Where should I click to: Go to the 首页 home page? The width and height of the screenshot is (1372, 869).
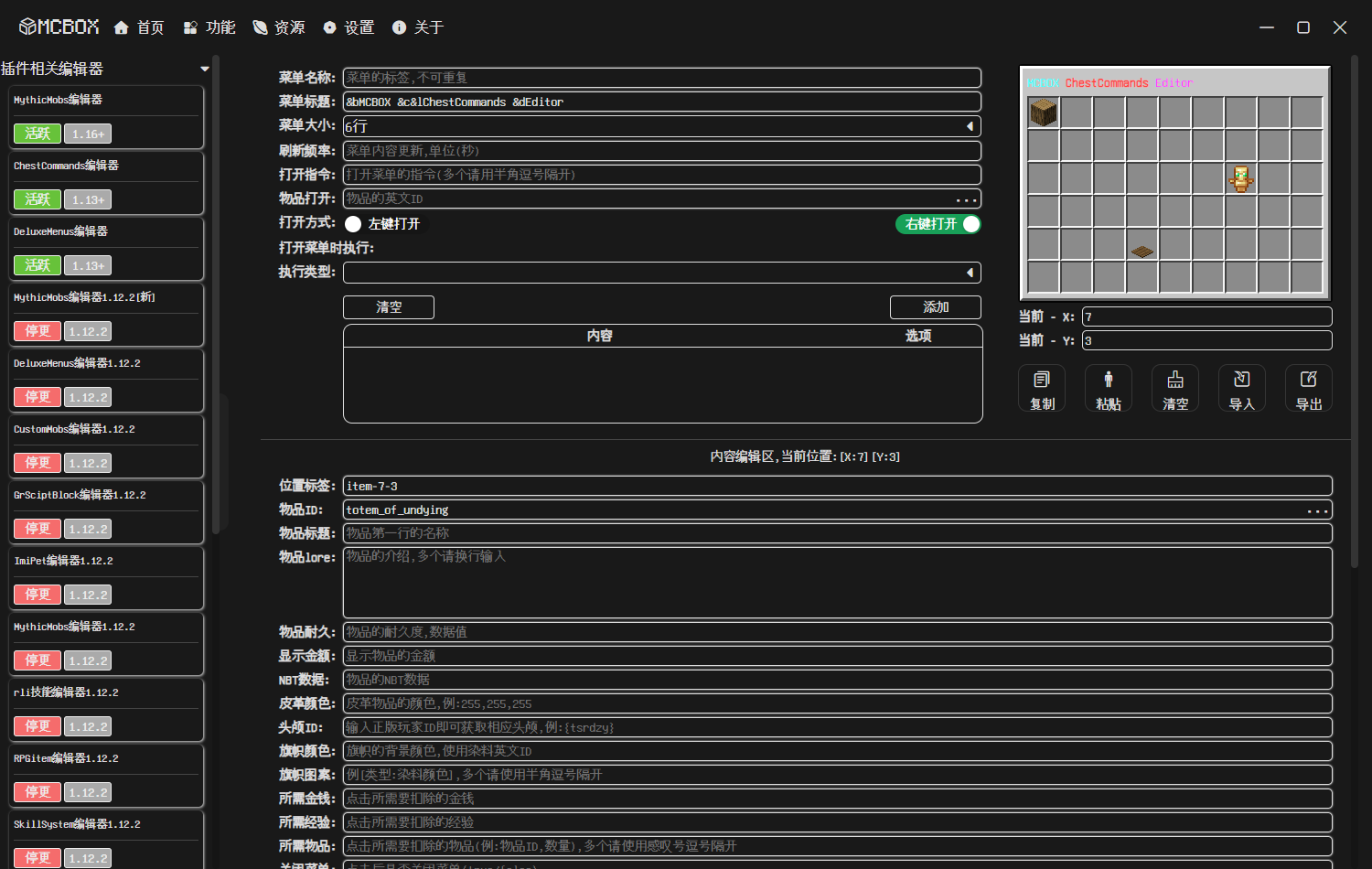139,27
